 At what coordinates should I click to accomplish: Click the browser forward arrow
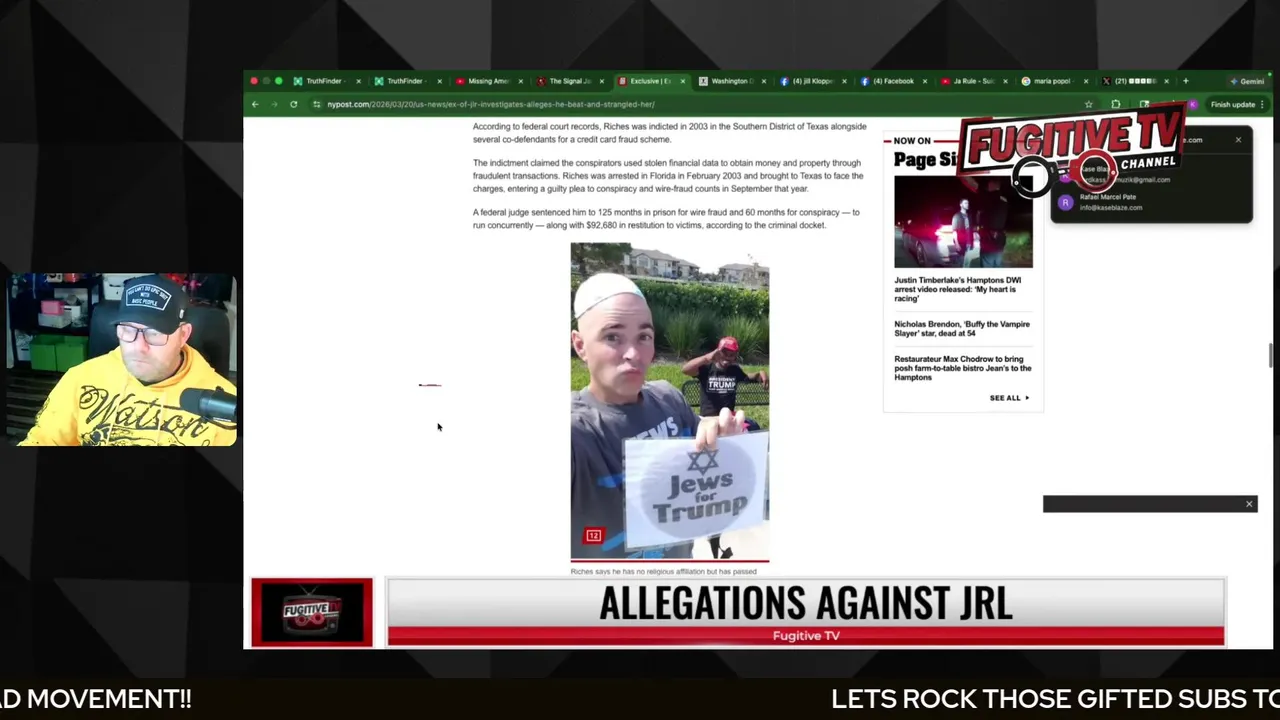(274, 104)
